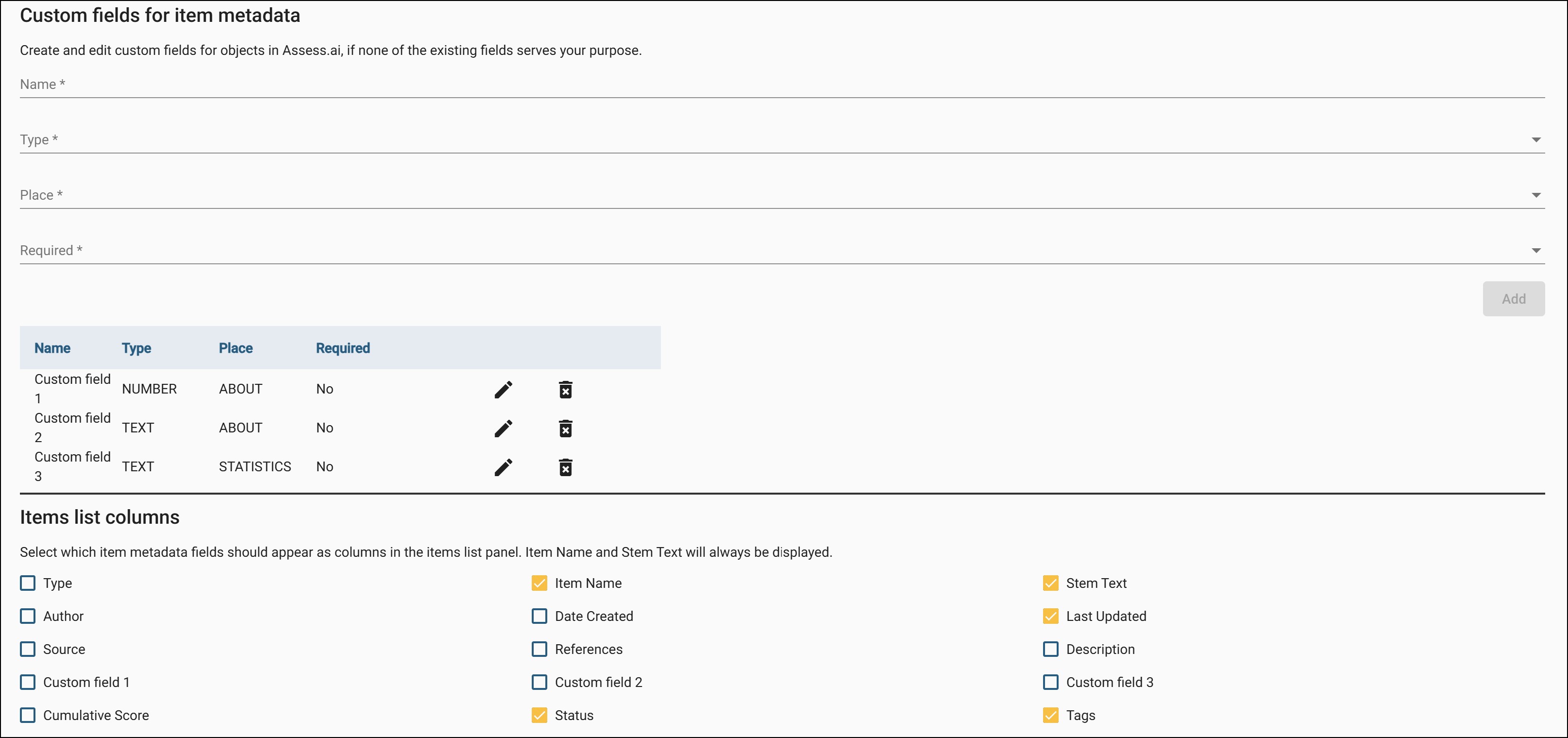The height and width of the screenshot is (738, 1568).
Task: Check the References checkbox
Action: (x=540, y=649)
